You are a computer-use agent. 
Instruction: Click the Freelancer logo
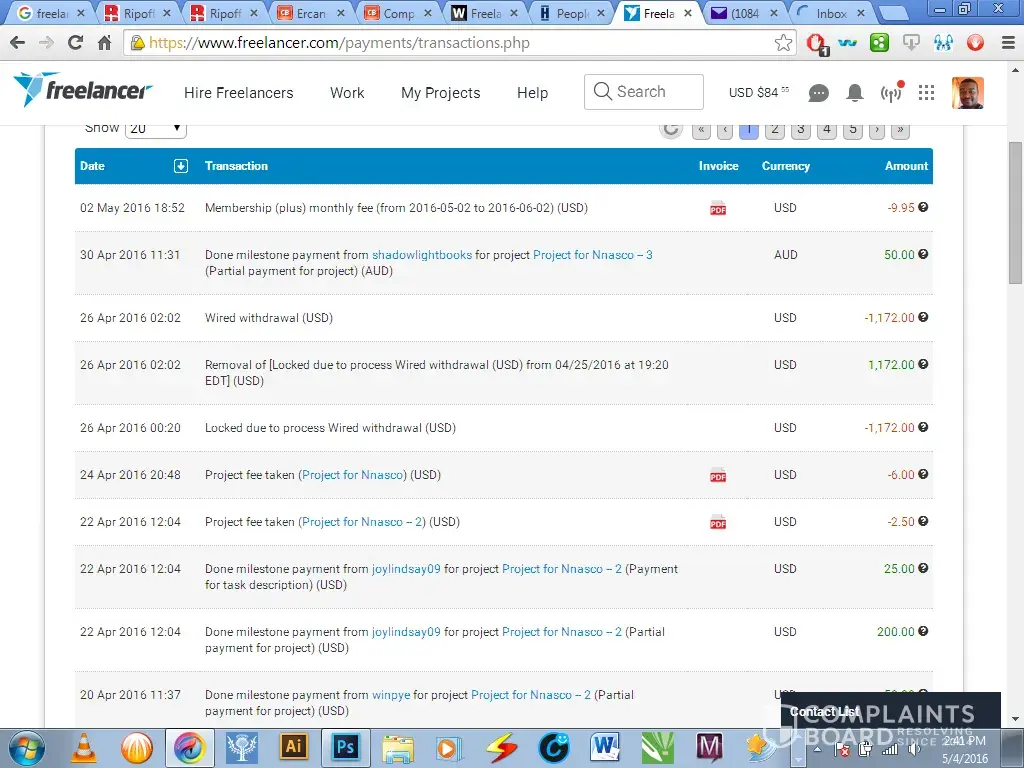82,90
